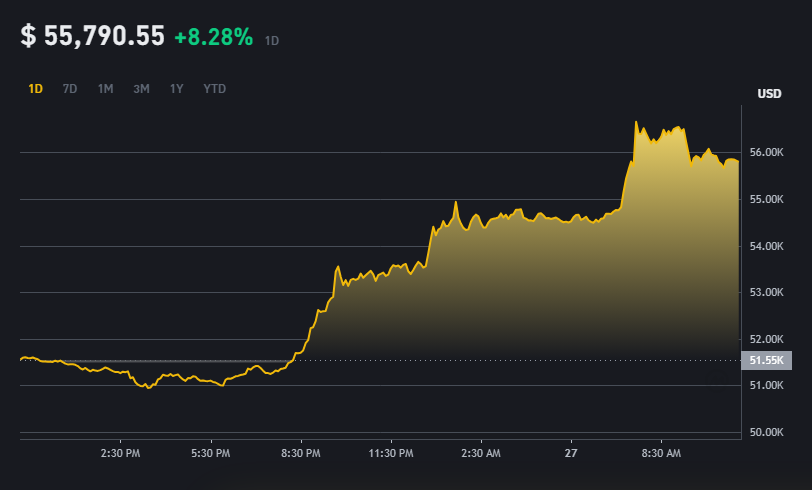Click the 8:30 PM time axis label
812x490 pixels.
coord(300,454)
